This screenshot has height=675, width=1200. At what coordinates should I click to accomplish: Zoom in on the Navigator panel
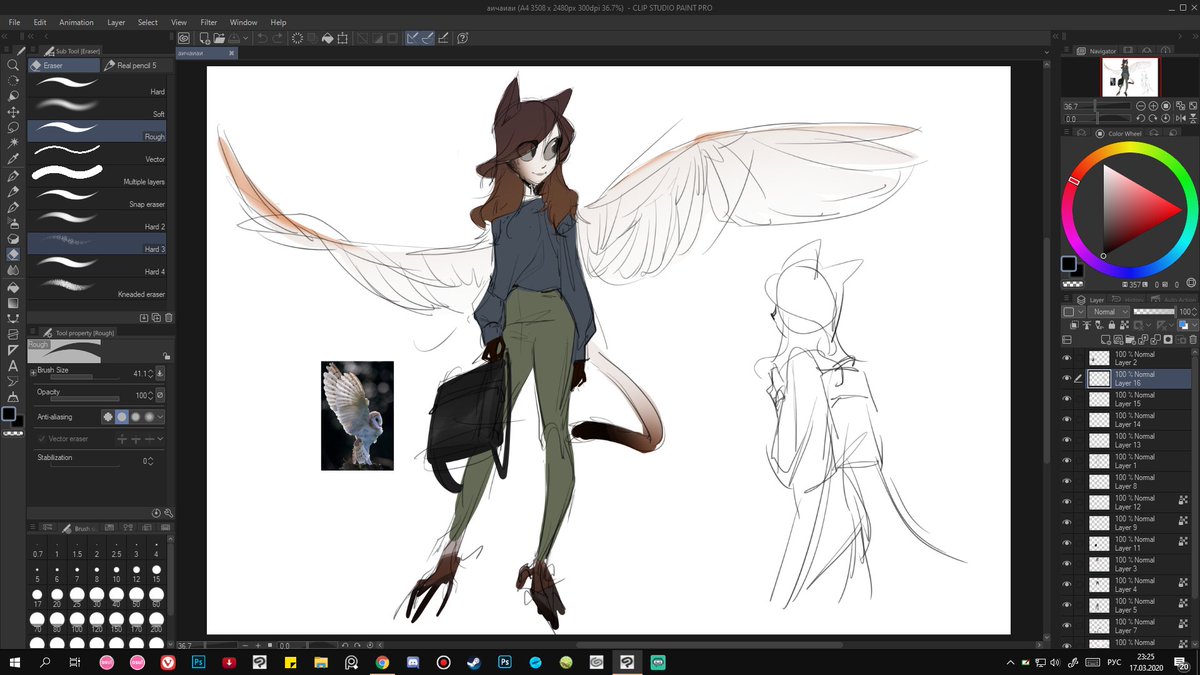tap(1153, 106)
